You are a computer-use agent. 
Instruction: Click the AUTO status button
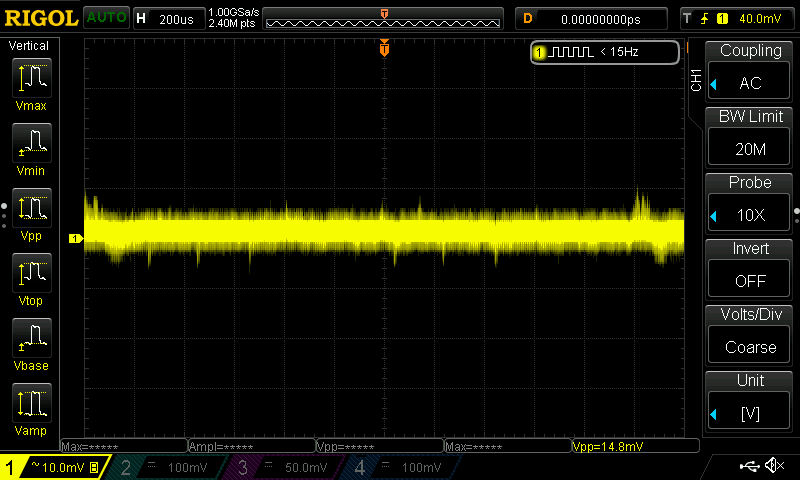pos(105,18)
